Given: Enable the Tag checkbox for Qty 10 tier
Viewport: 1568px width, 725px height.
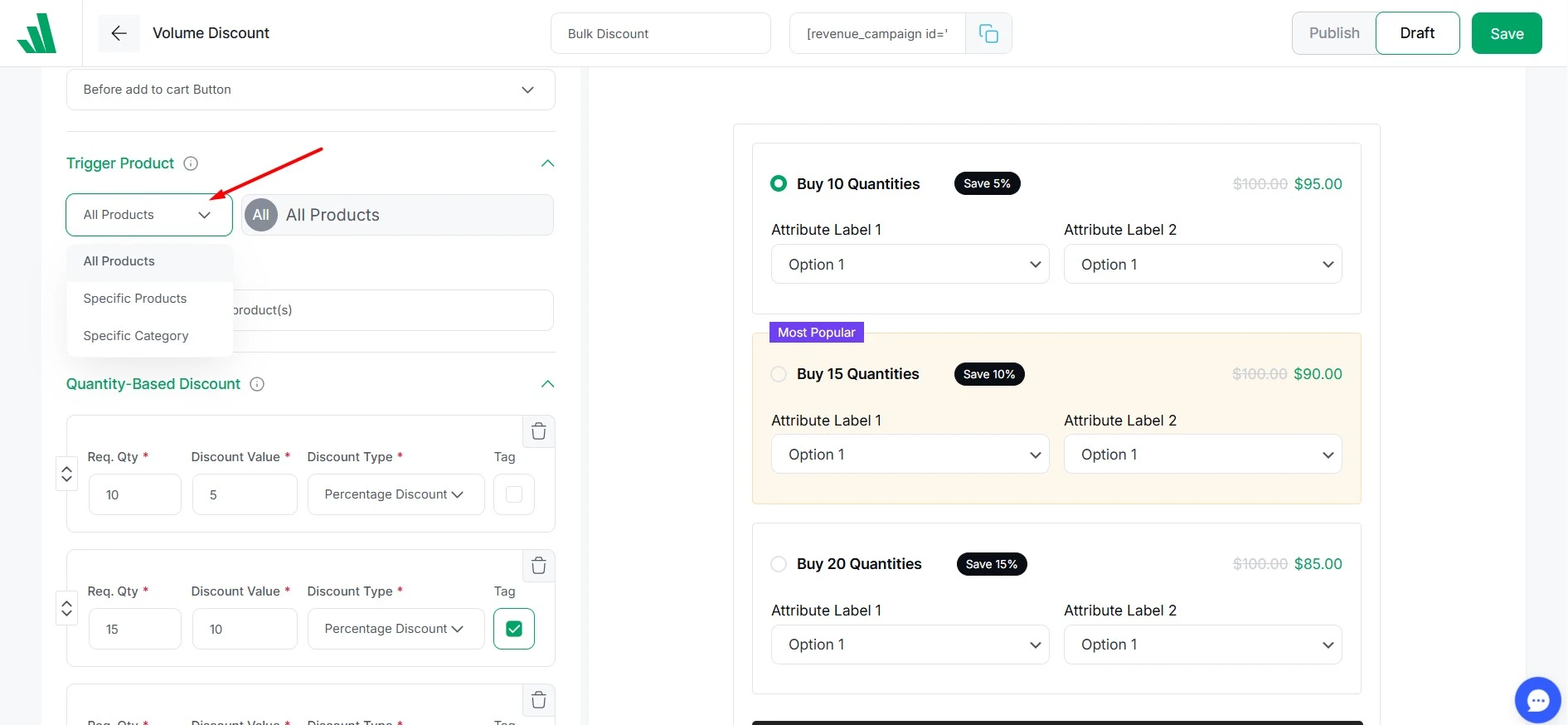Looking at the screenshot, I should coord(514,494).
